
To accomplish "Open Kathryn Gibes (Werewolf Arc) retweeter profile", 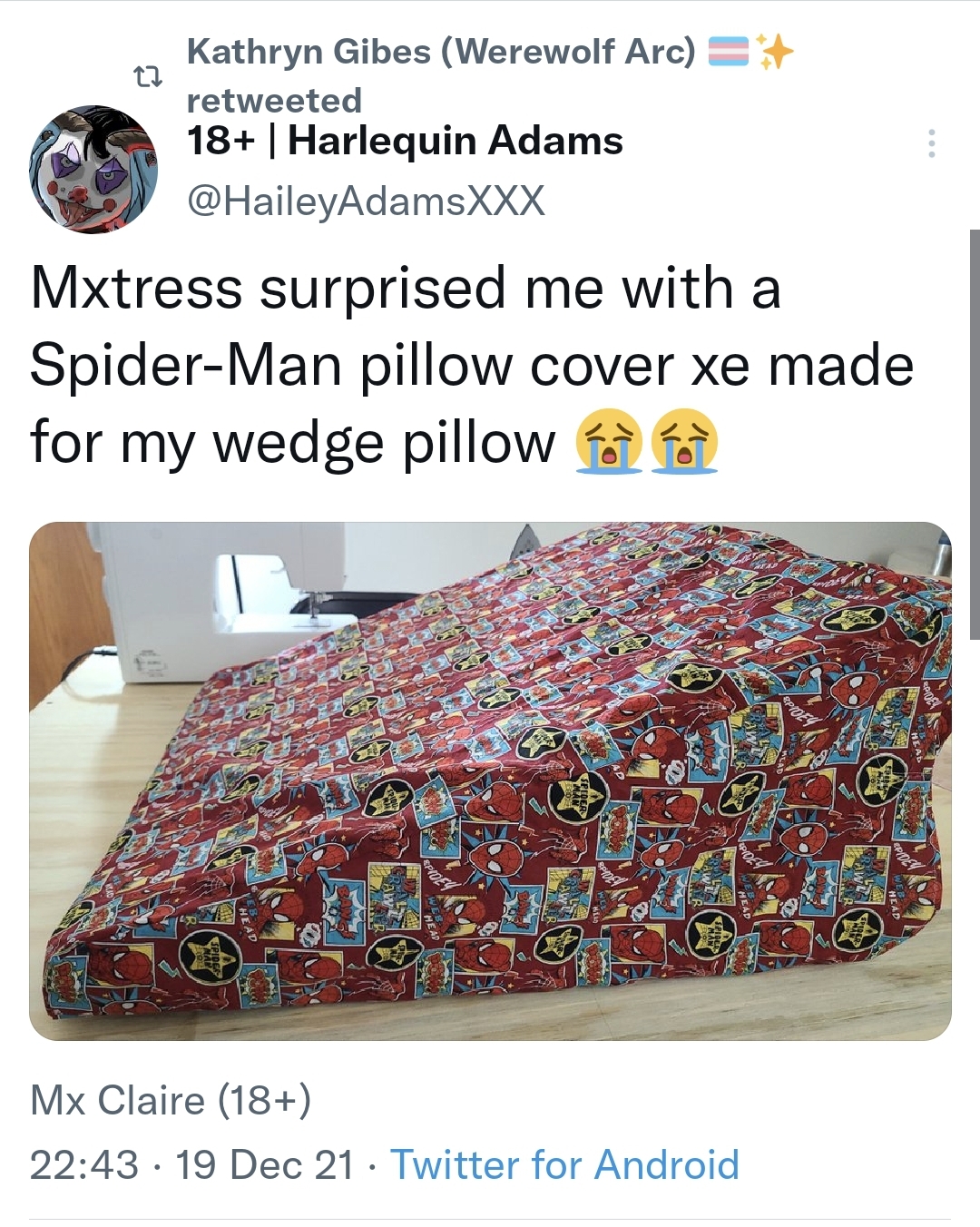I will (441, 52).
